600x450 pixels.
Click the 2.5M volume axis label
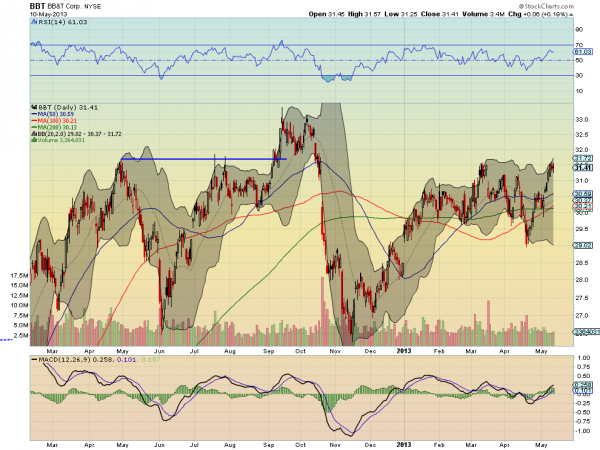tap(21, 335)
